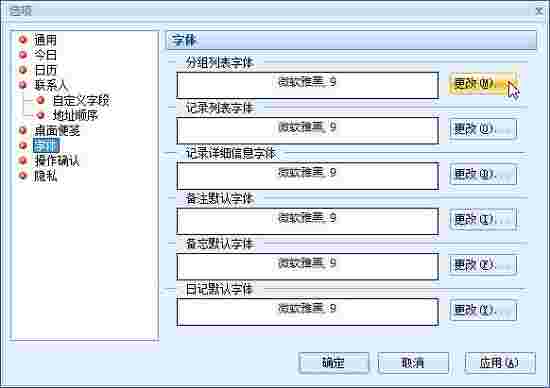This screenshot has width=550, height=388.
Task: Select the red ball icon beside 隐私
Action: tap(23, 175)
